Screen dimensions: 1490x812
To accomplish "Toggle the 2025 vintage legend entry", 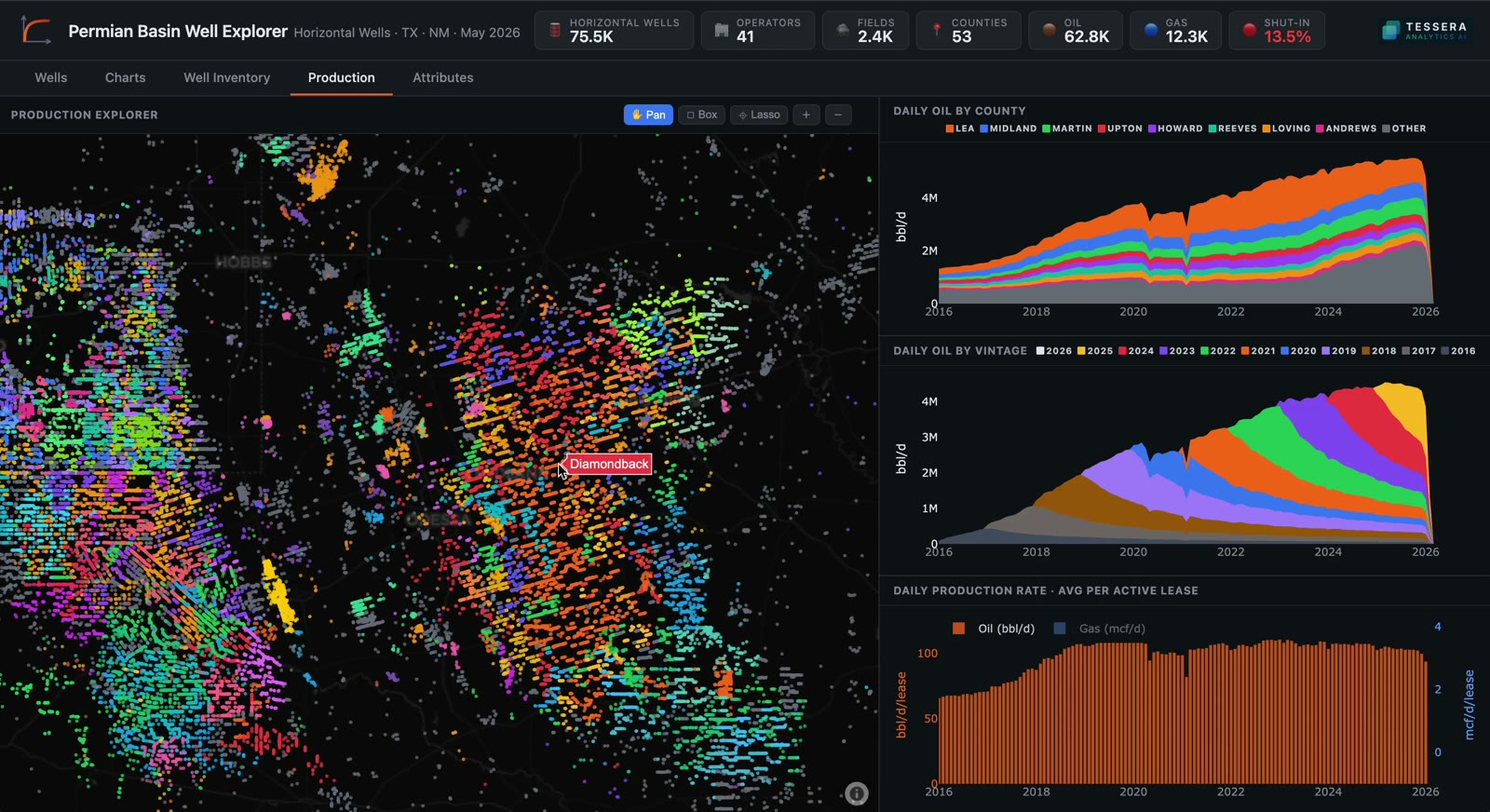I will click(x=1095, y=351).
